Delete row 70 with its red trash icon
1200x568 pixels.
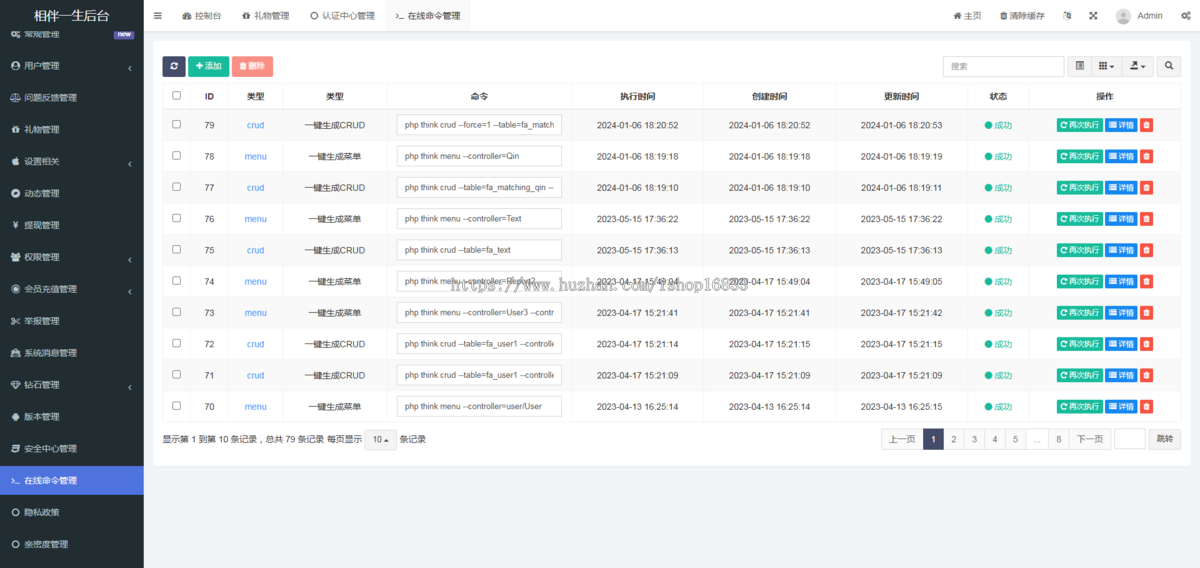pyautogui.click(x=1147, y=406)
